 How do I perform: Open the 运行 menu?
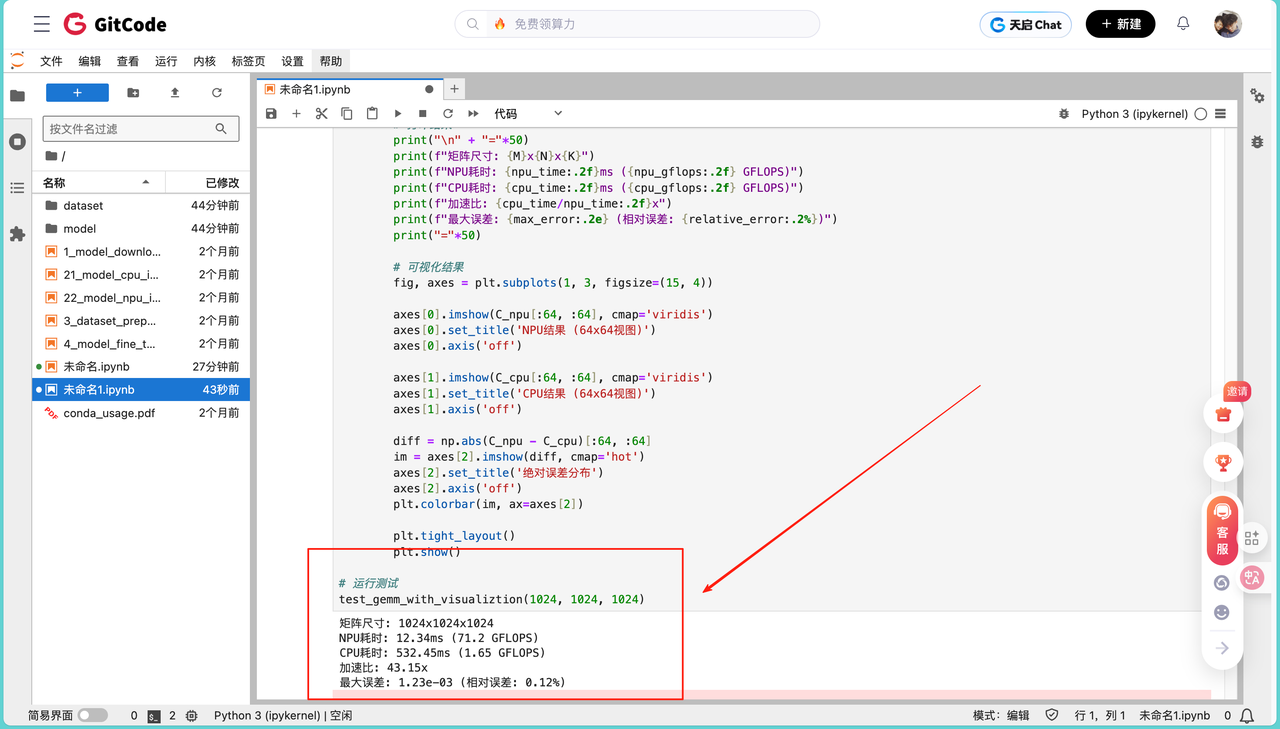click(x=166, y=61)
